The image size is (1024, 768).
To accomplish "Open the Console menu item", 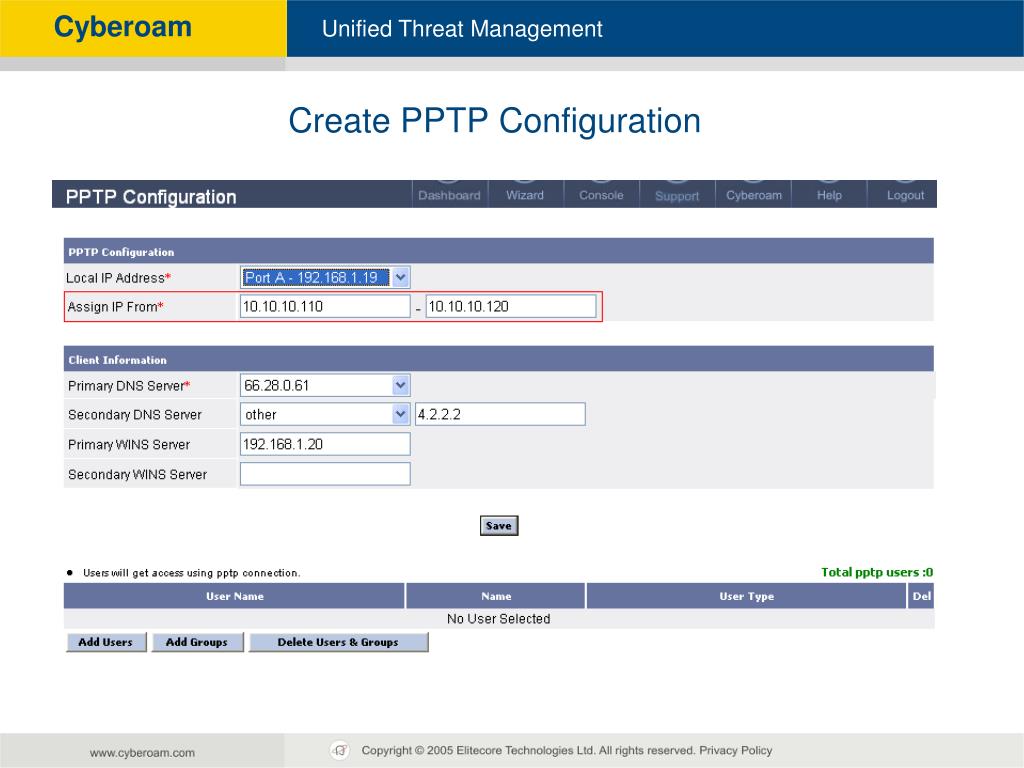I will tap(601, 195).
